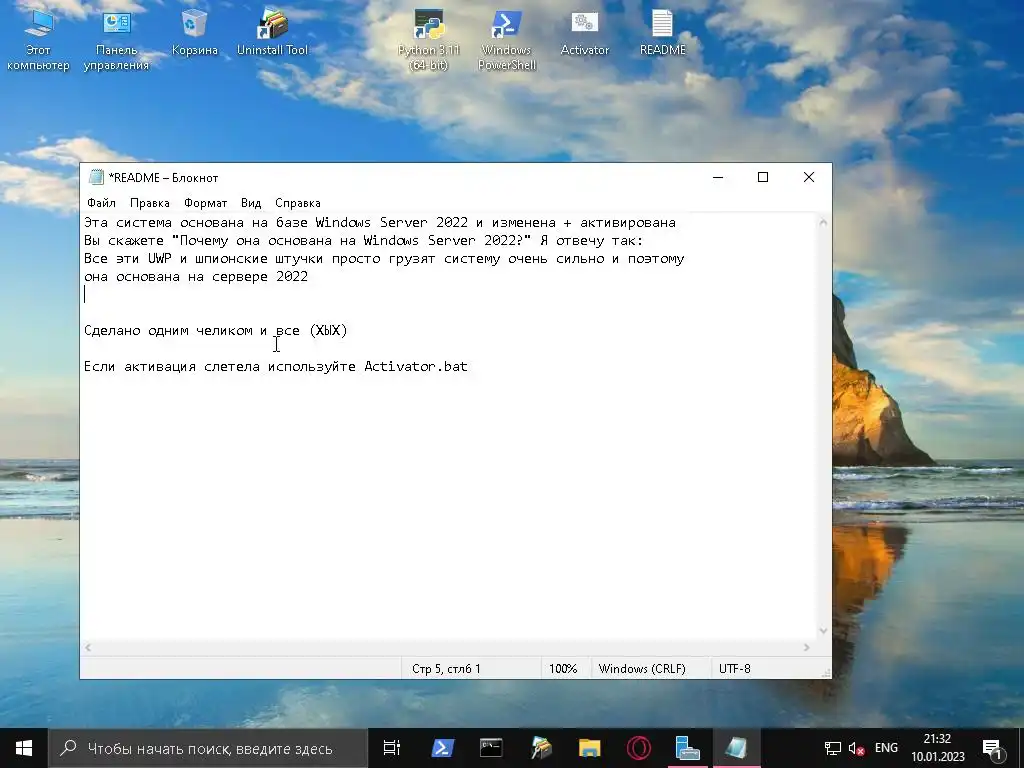Click the Windows (CRLF) status entry
The width and height of the screenshot is (1024, 768).
[642, 669]
